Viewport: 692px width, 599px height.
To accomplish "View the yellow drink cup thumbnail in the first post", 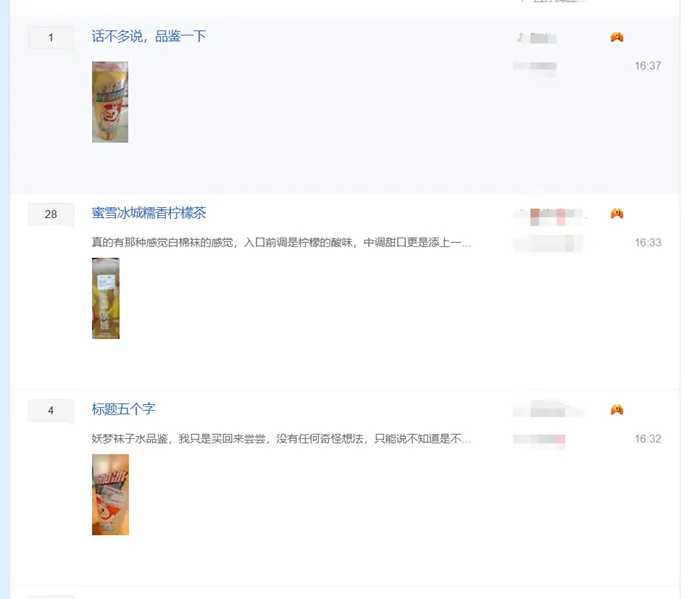I will click(x=110, y=102).
